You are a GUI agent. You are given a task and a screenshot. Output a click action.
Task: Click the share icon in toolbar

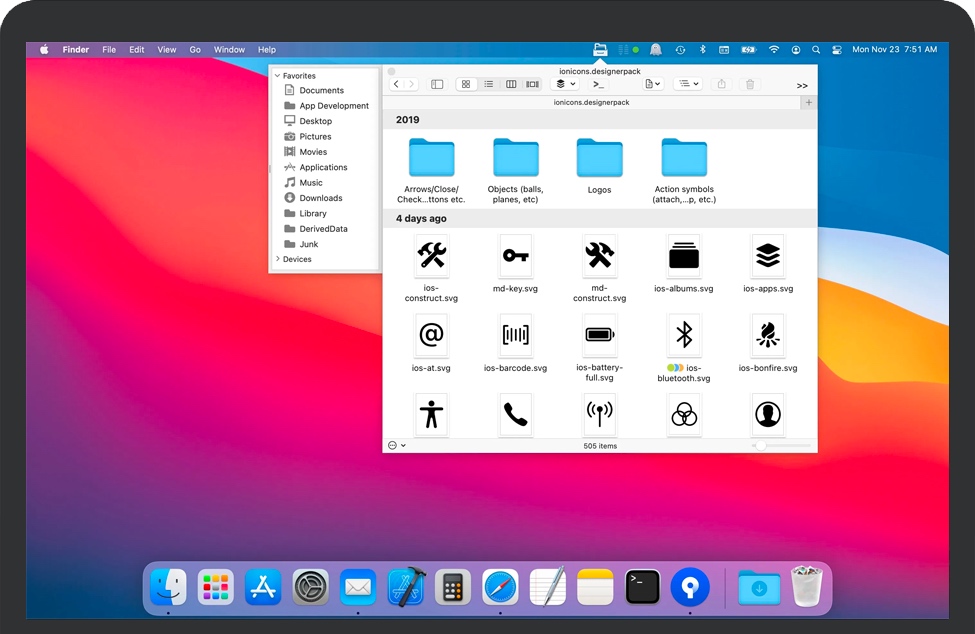coord(721,85)
